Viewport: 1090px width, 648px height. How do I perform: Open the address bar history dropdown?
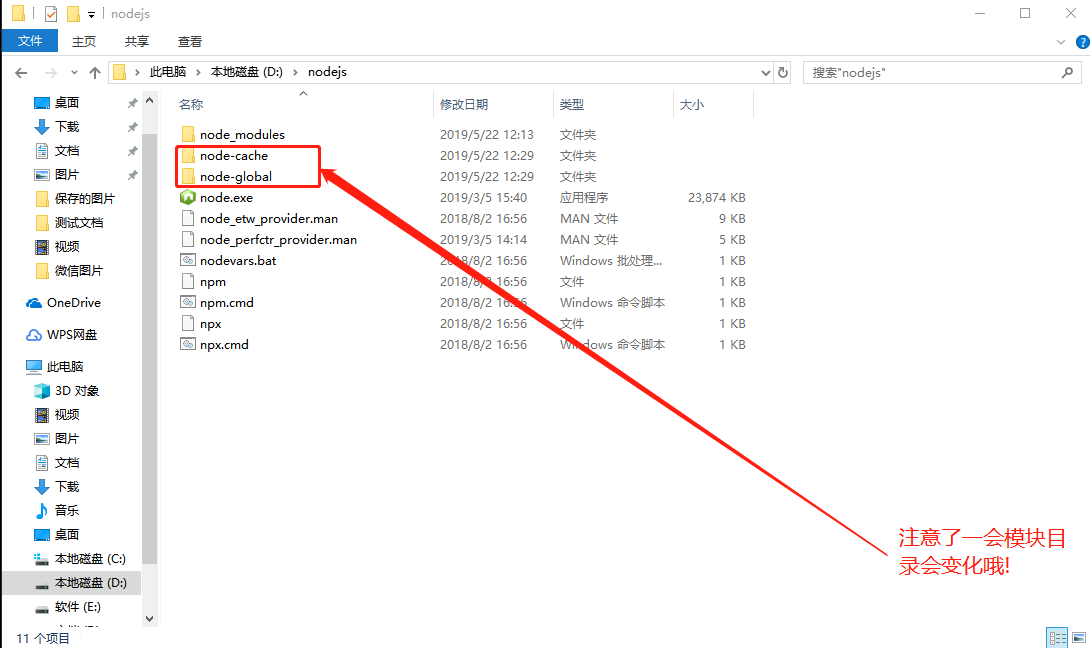[766, 72]
